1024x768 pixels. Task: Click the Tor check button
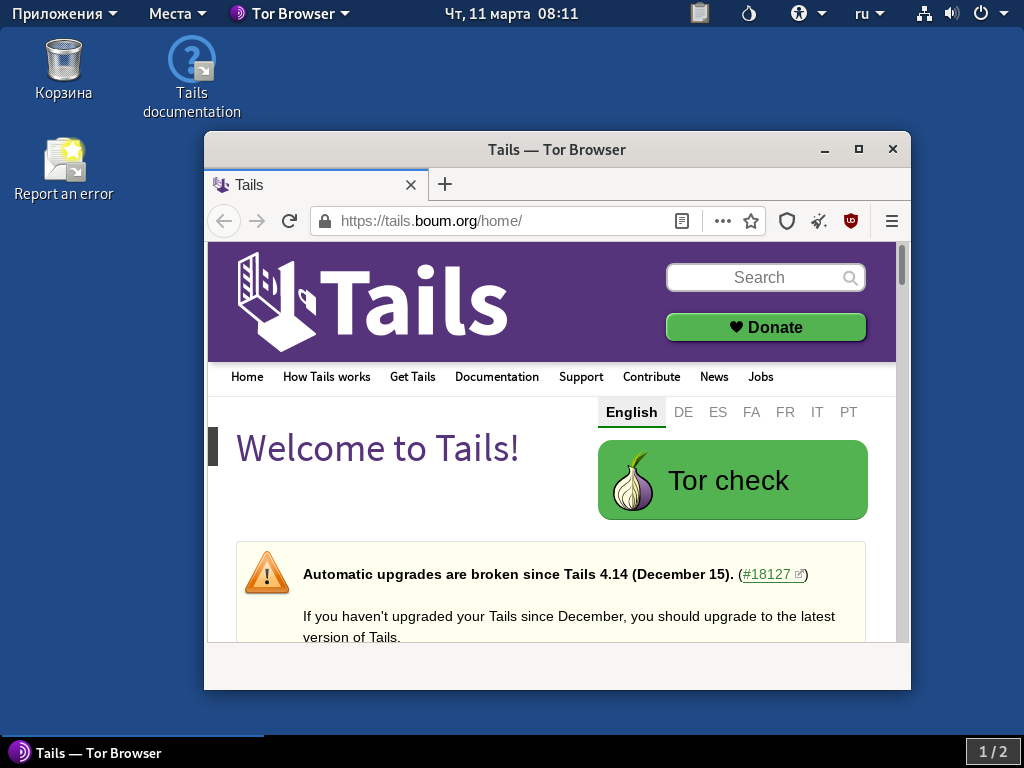(733, 480)
